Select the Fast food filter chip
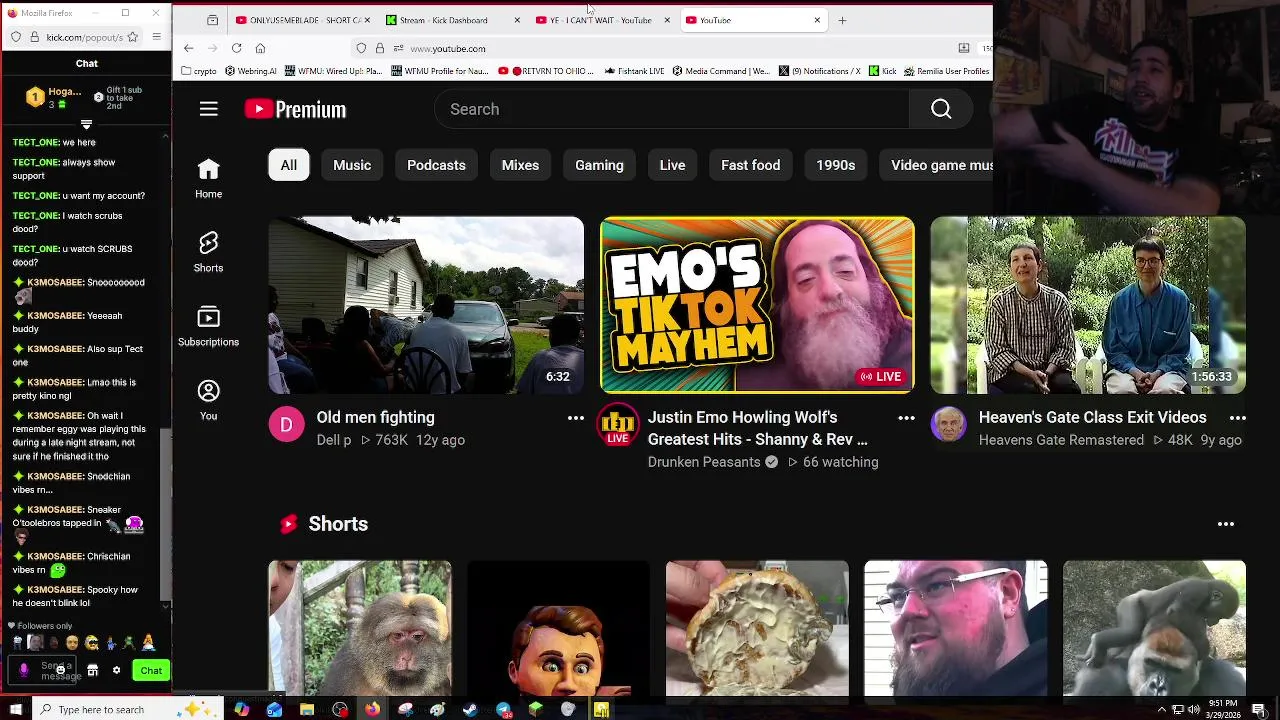 [x=750, y=165]
